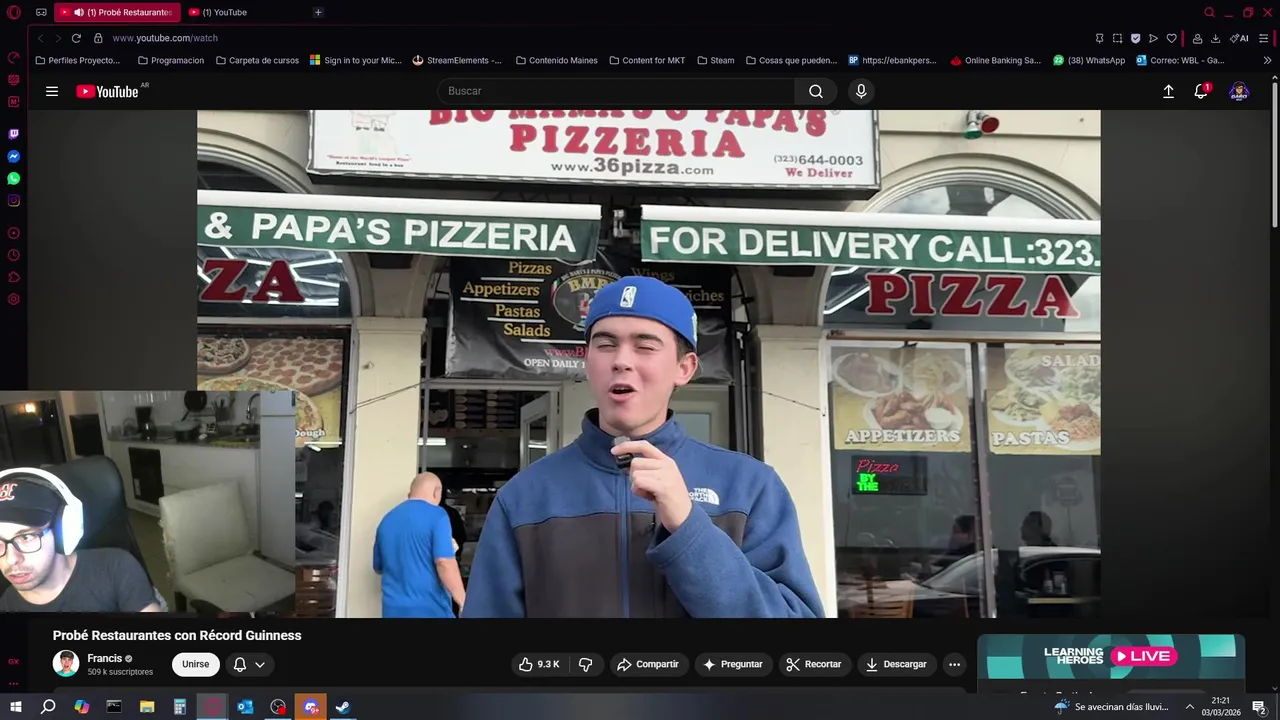The height and width of the screenshot is (720, 1280).
Task: Click the Unirse join button
Action: click(x=196, y=664)
